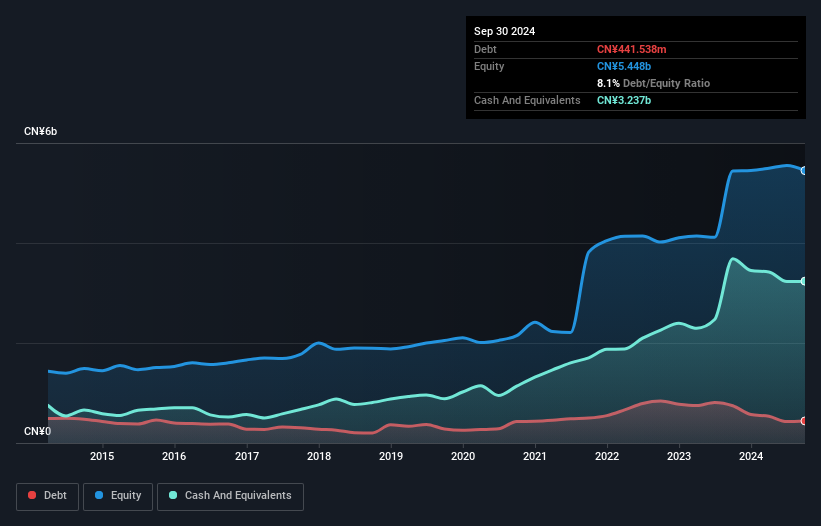Click the 2017 x-axis label
The image size is (821, 526).
click(247, 456)
